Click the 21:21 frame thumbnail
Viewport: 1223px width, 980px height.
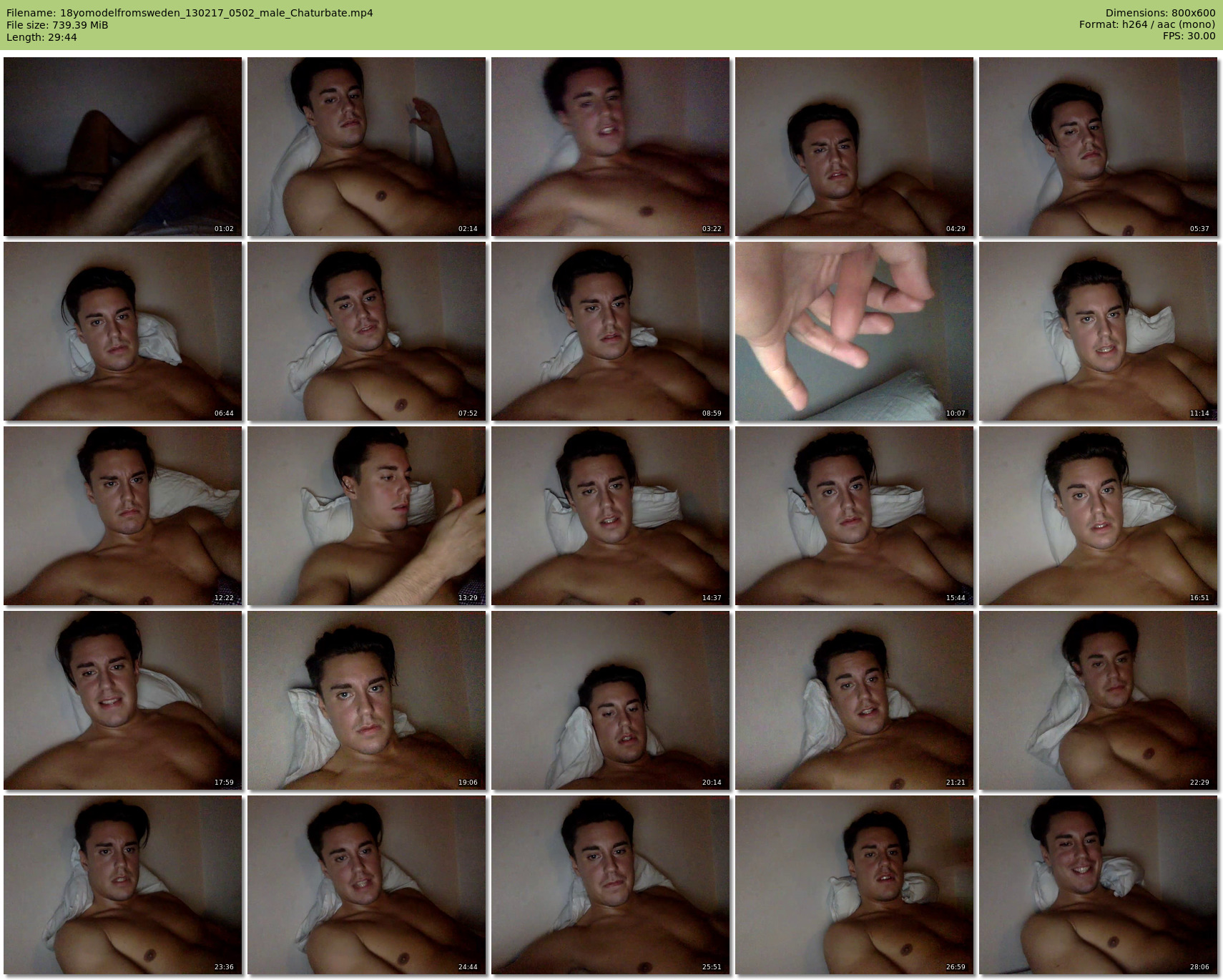pyautogui.click(x=854, y=700)
